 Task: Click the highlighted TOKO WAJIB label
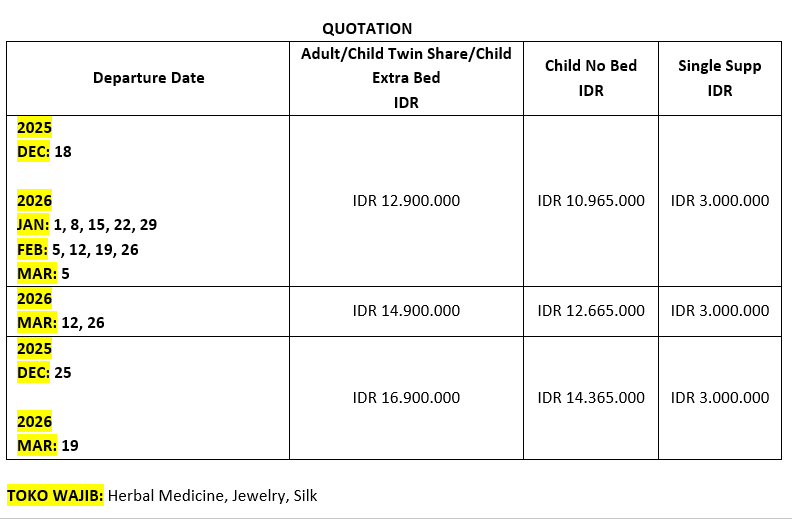(x=55, y=495)
